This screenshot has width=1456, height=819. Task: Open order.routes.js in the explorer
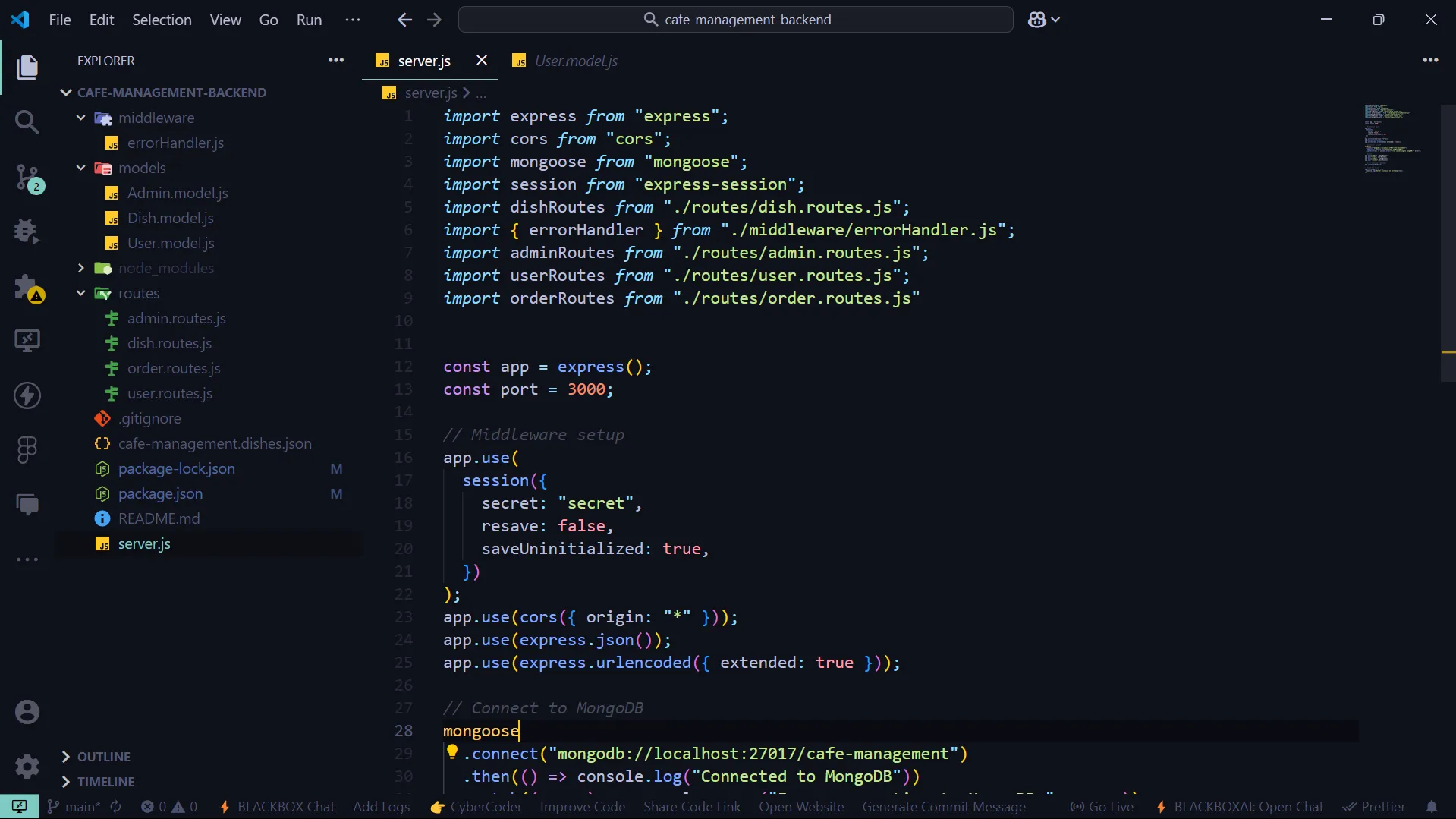coord(174,368)
